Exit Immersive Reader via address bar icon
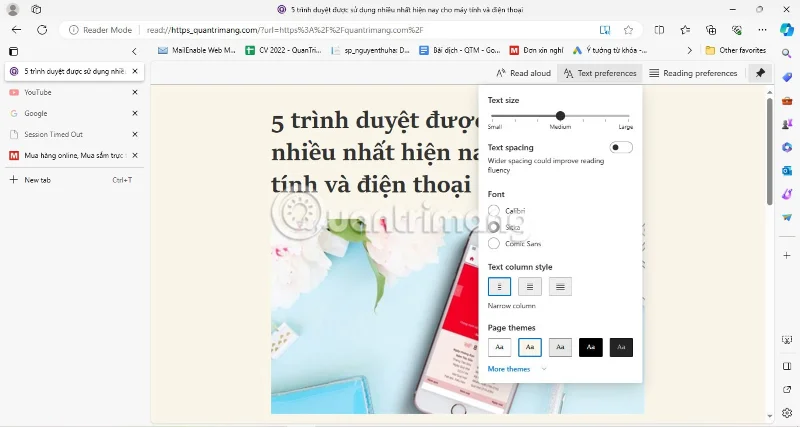Viewport: 800px width, 427px height. 605,30
